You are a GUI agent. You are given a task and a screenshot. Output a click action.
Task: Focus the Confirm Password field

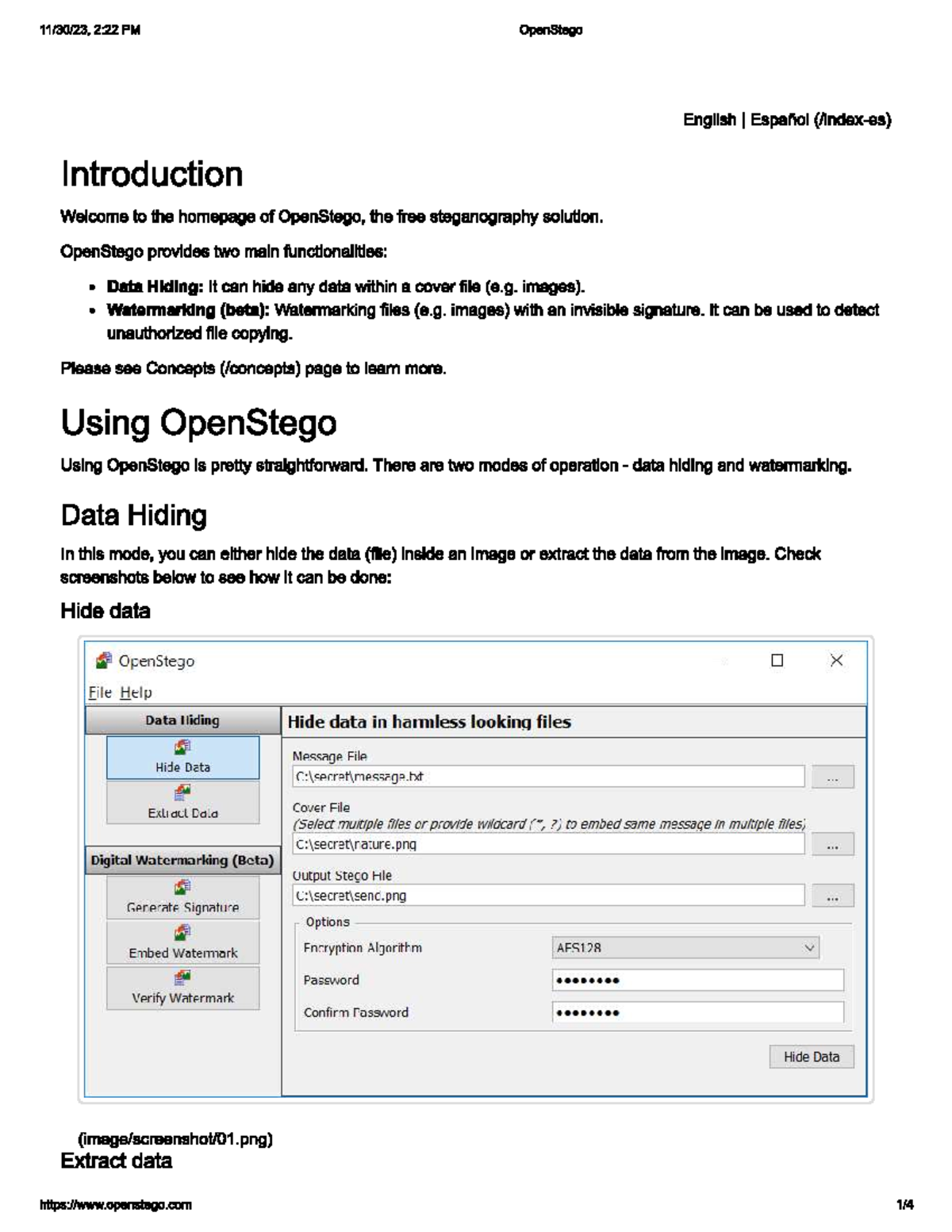[698, 1012]
